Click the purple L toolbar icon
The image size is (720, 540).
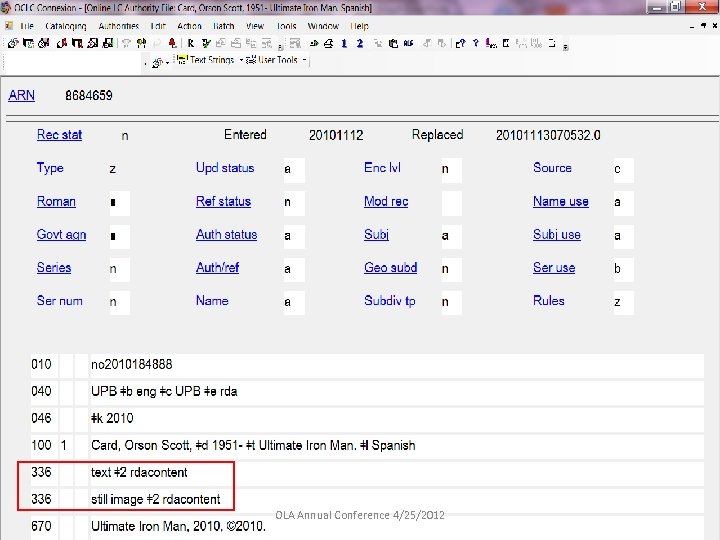[x=491, y=43]
